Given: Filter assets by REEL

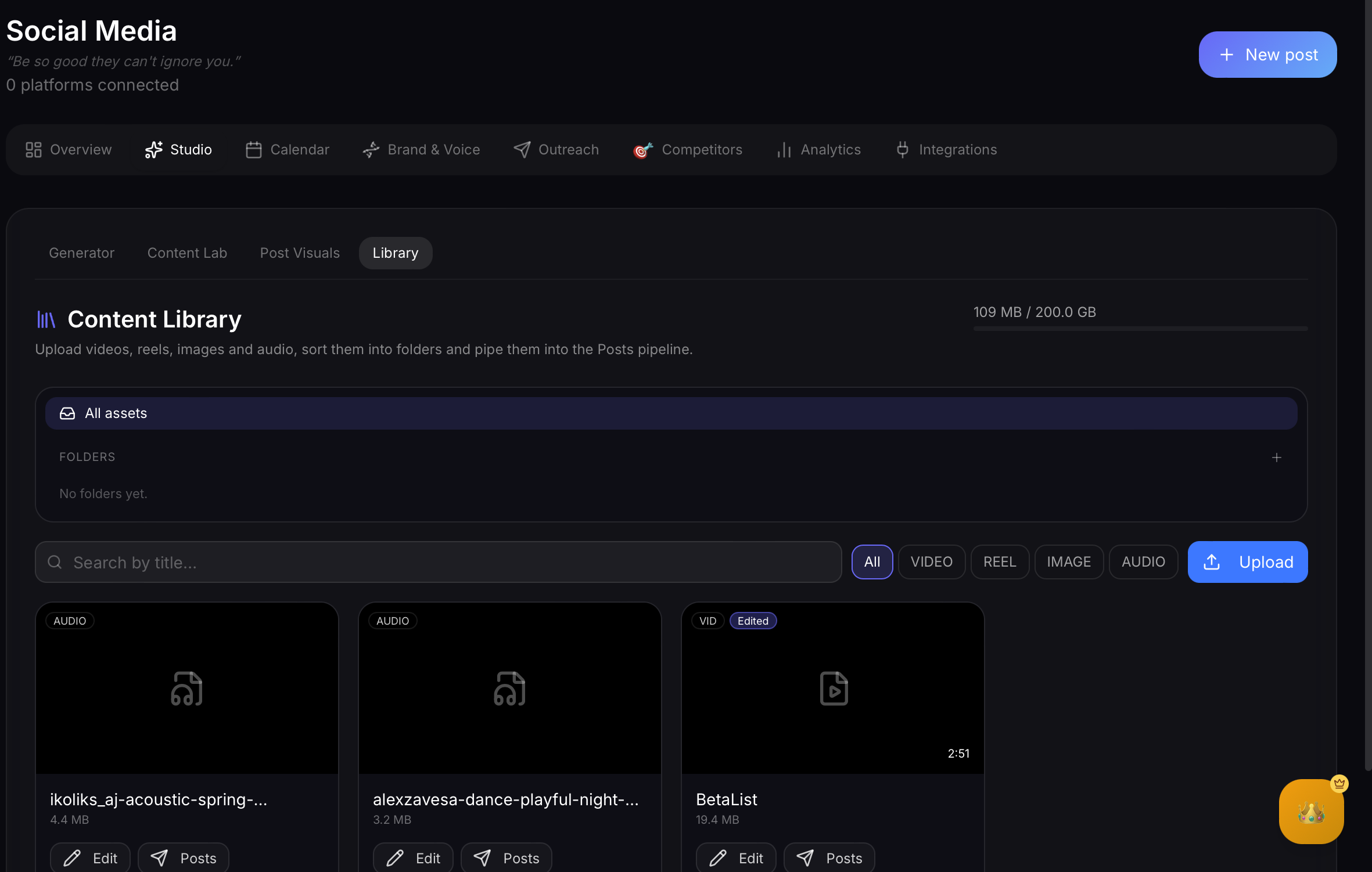Looking at the screenshot, I should pos(1000,562).
